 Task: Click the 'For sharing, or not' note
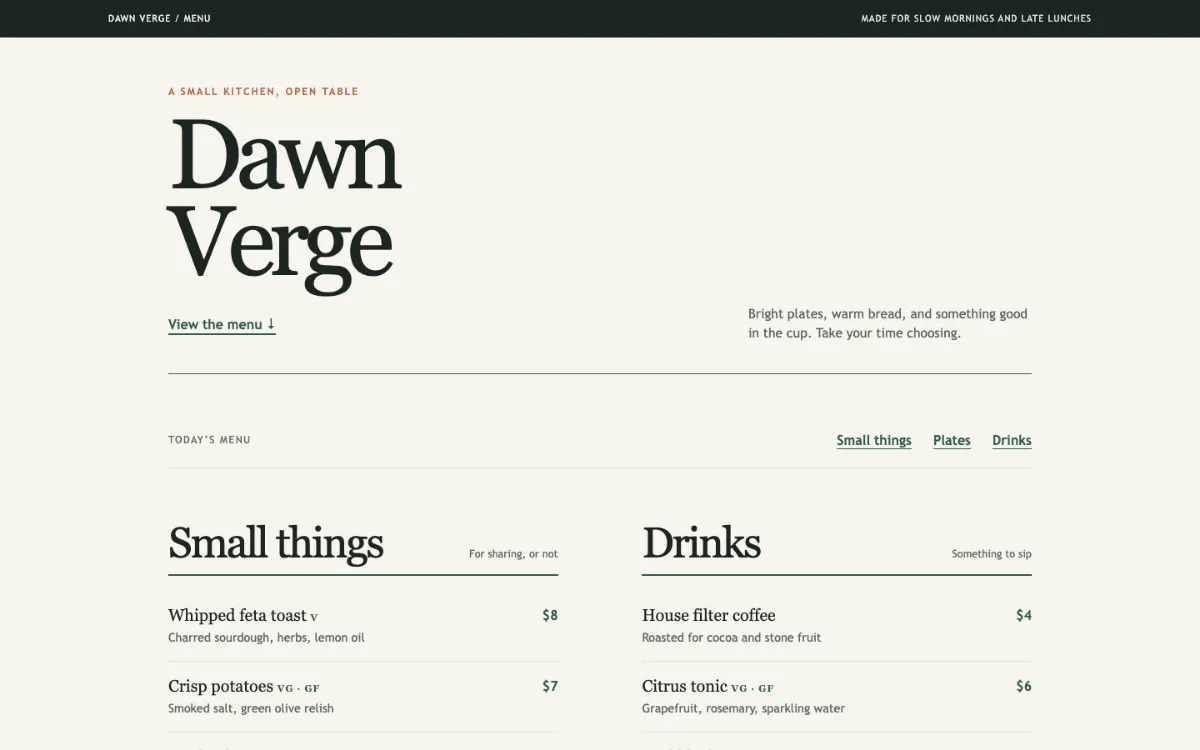coord(513,554)
